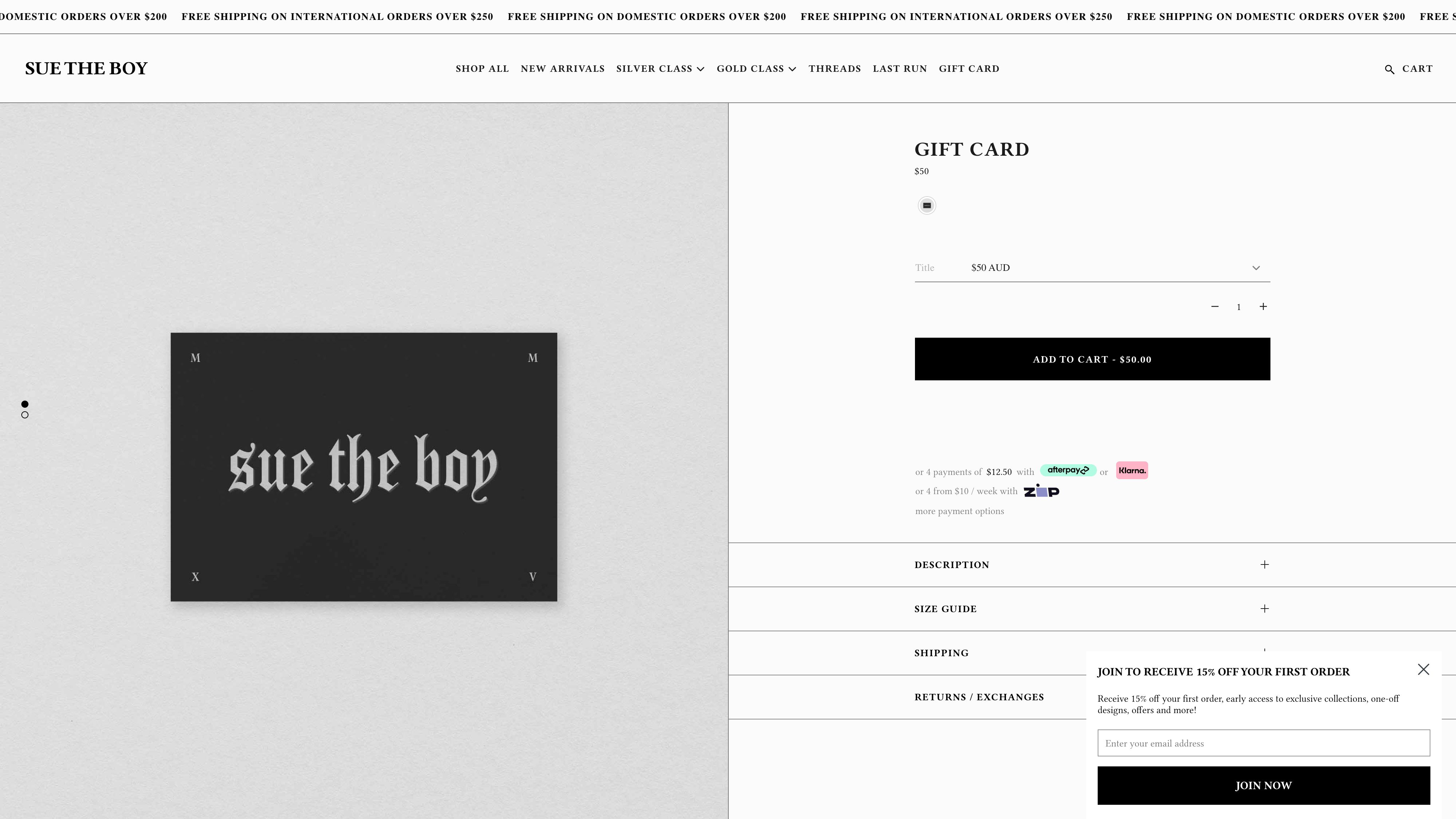The width and height of the screenshot is (1456, 819).
Task: Focus the email address field
Action: pos(1263,743)
